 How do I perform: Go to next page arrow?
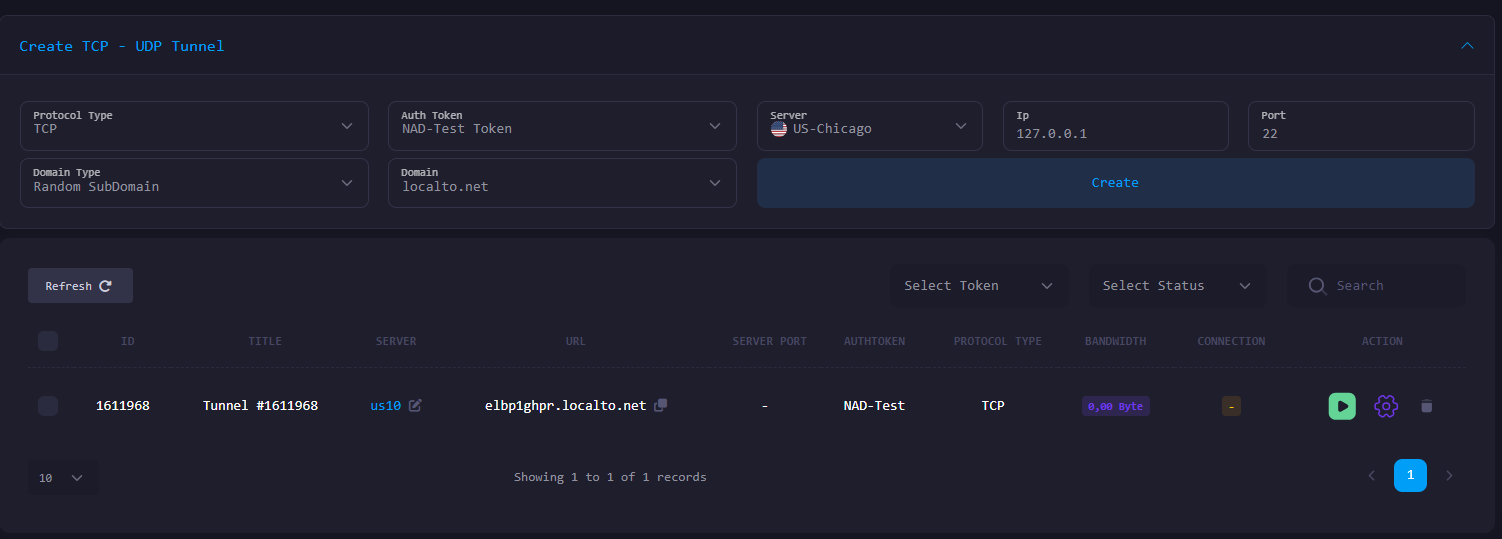click(1449, 475)
